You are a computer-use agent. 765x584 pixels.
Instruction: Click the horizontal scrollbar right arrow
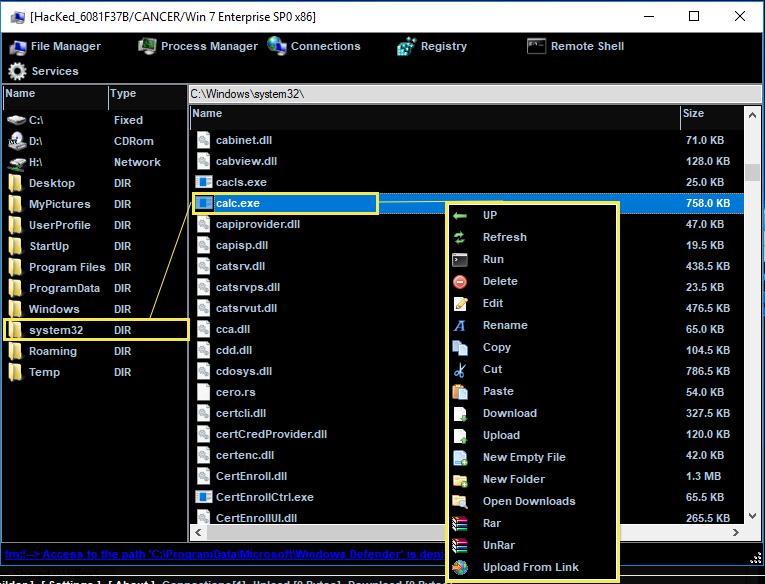tap(736, 533)
